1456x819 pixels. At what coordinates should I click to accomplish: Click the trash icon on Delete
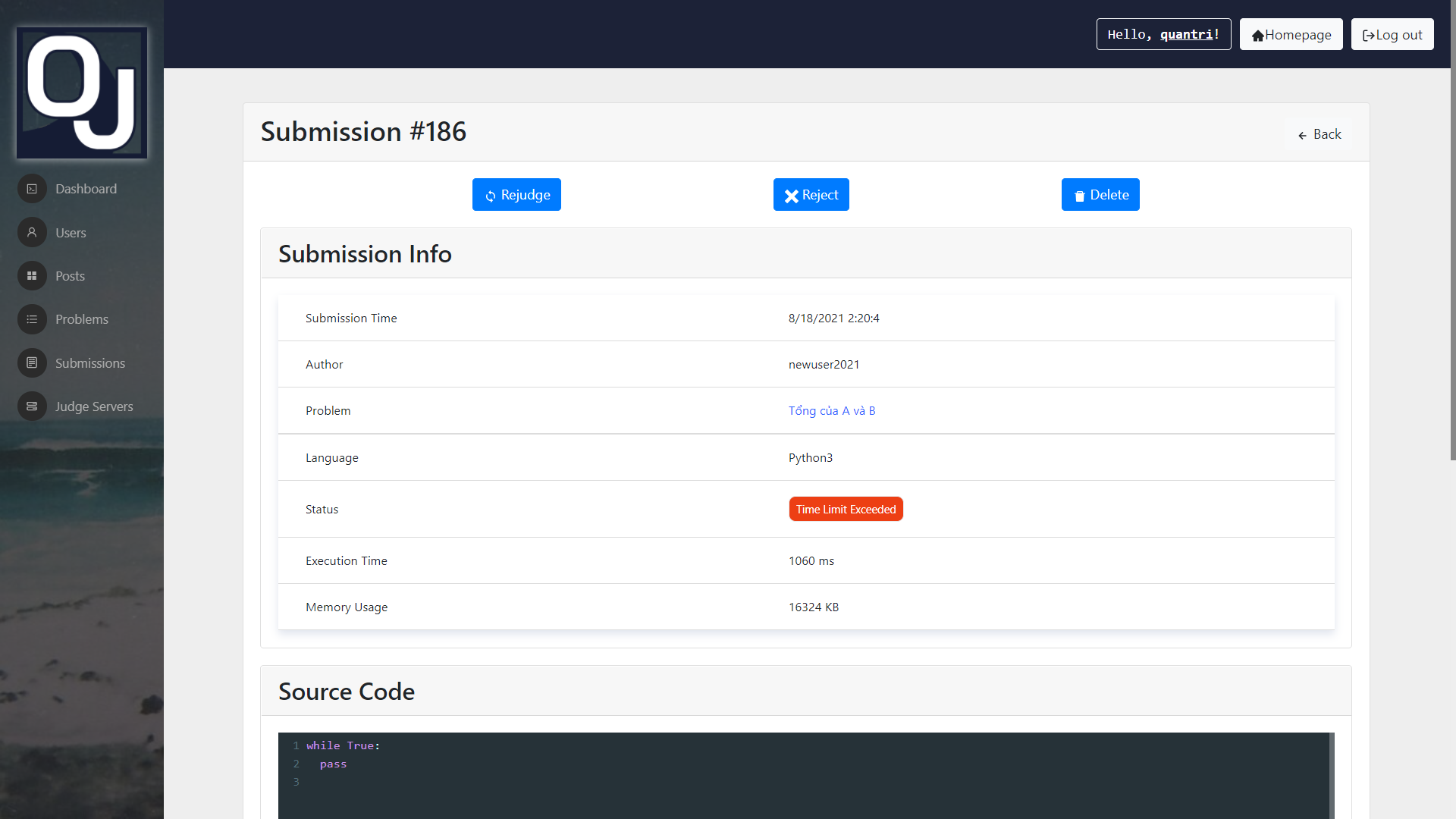(1079, 196)
